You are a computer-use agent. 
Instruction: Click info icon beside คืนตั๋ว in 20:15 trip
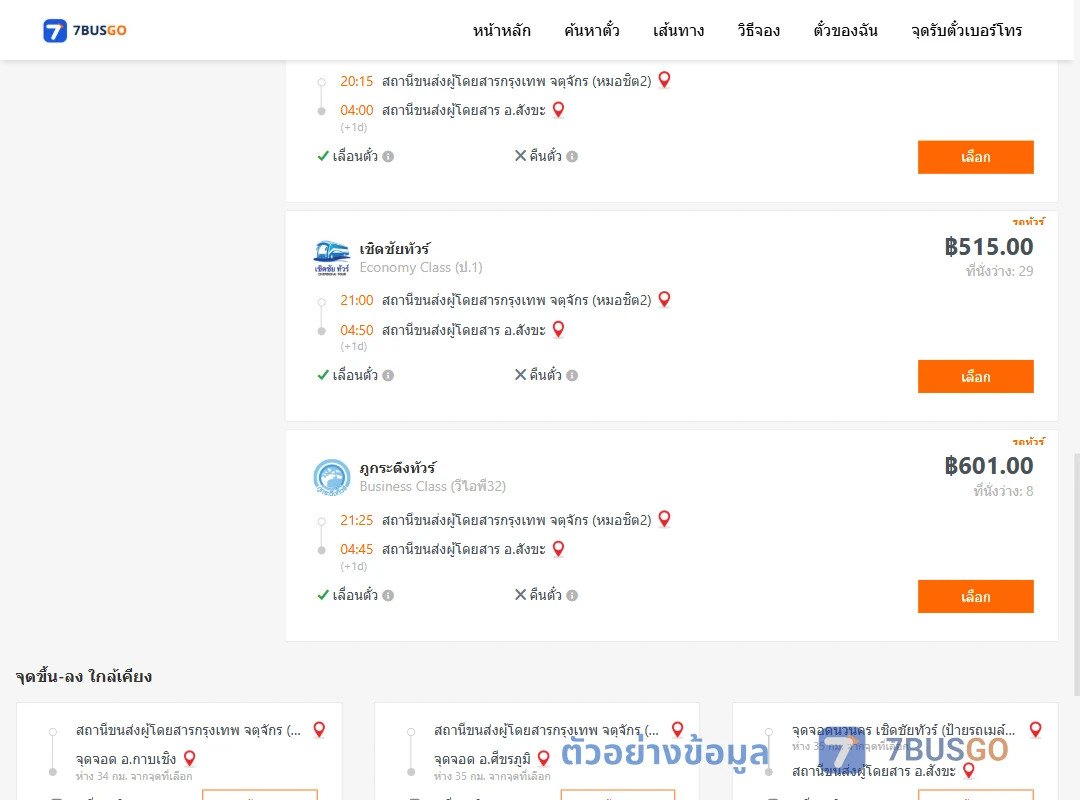point(572,156)
